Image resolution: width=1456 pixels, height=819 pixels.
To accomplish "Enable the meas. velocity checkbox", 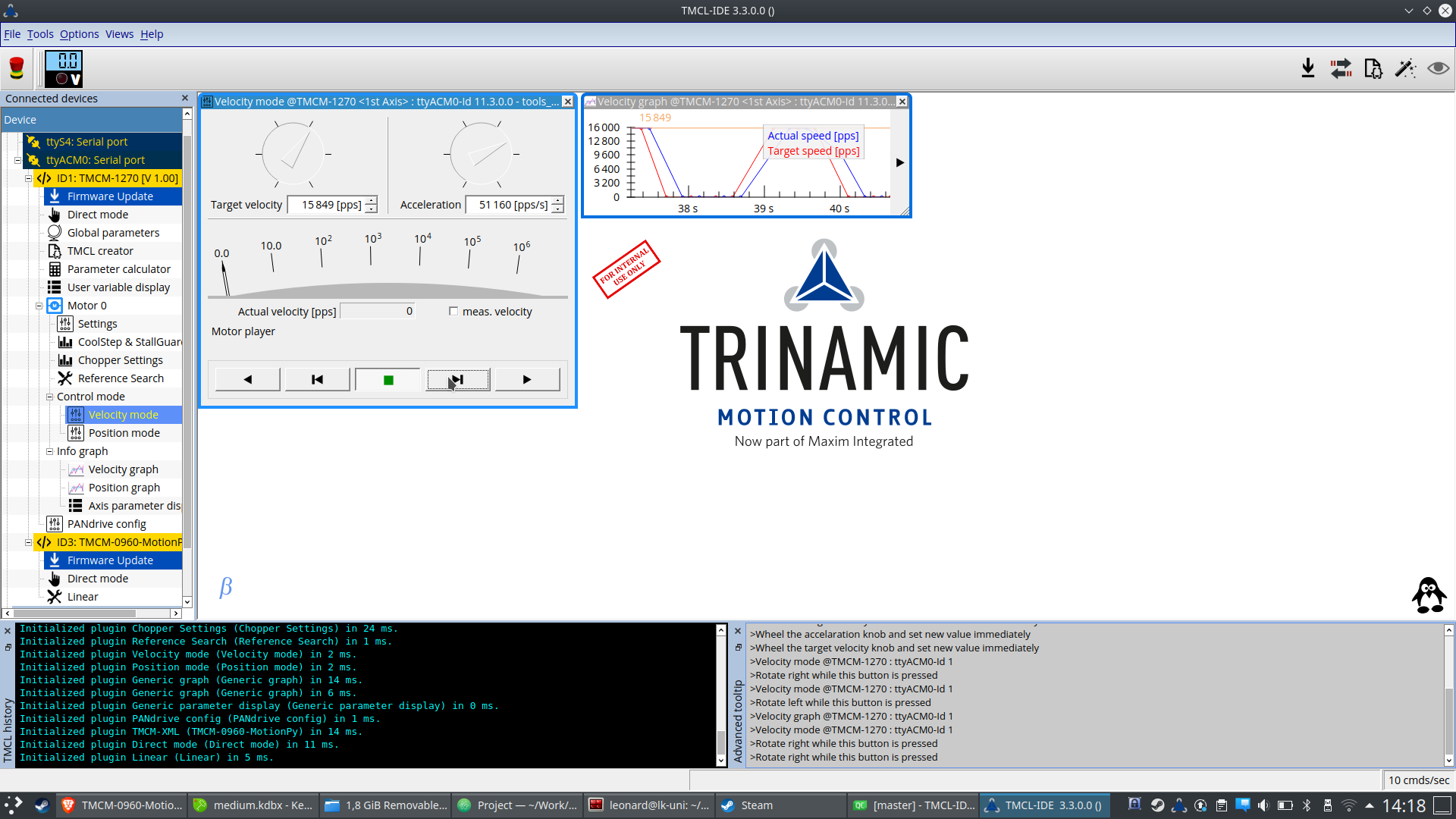I will (x=453, y=310).
